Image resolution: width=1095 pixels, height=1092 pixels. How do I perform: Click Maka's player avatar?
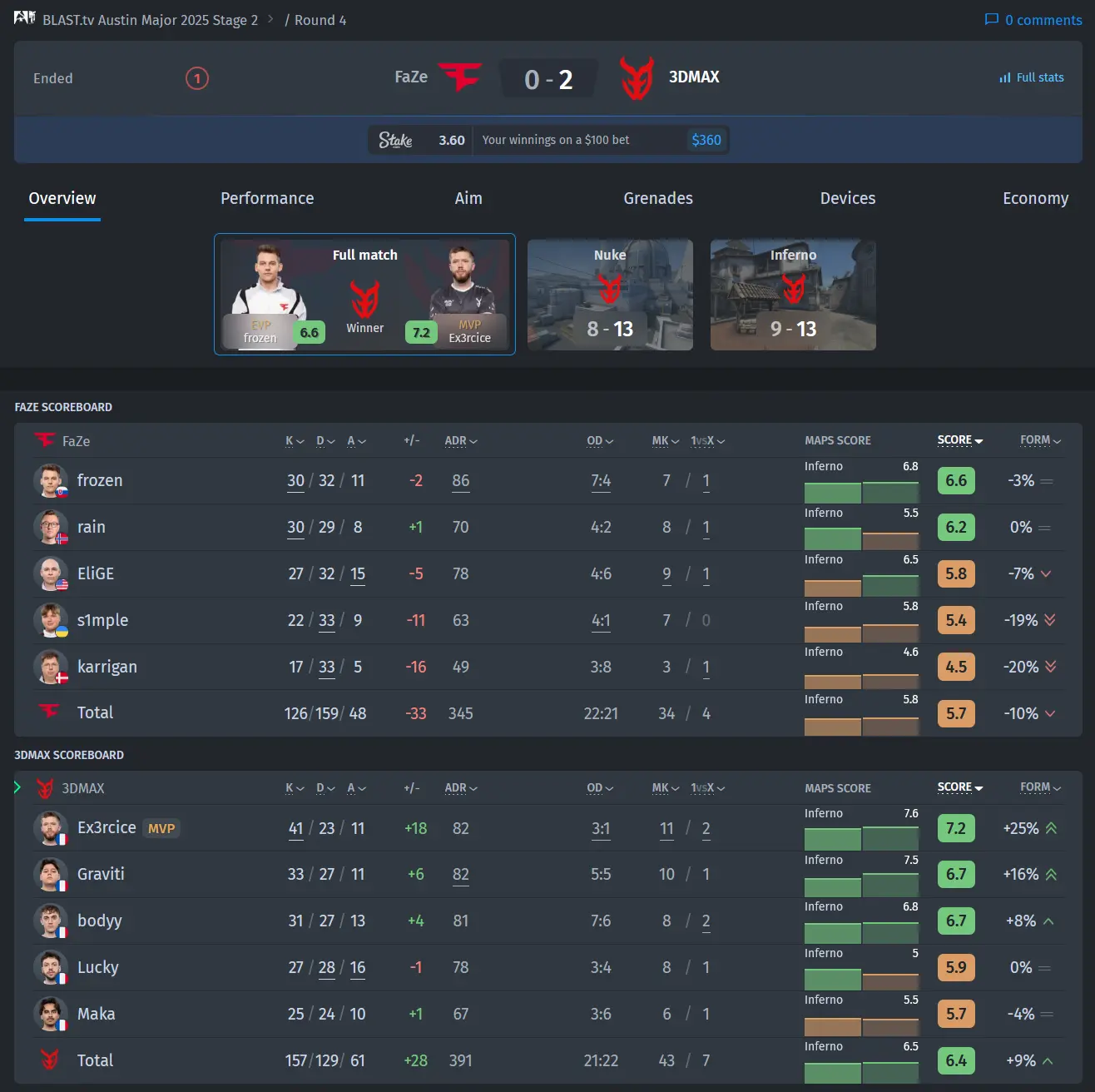tap(50, 1014)
